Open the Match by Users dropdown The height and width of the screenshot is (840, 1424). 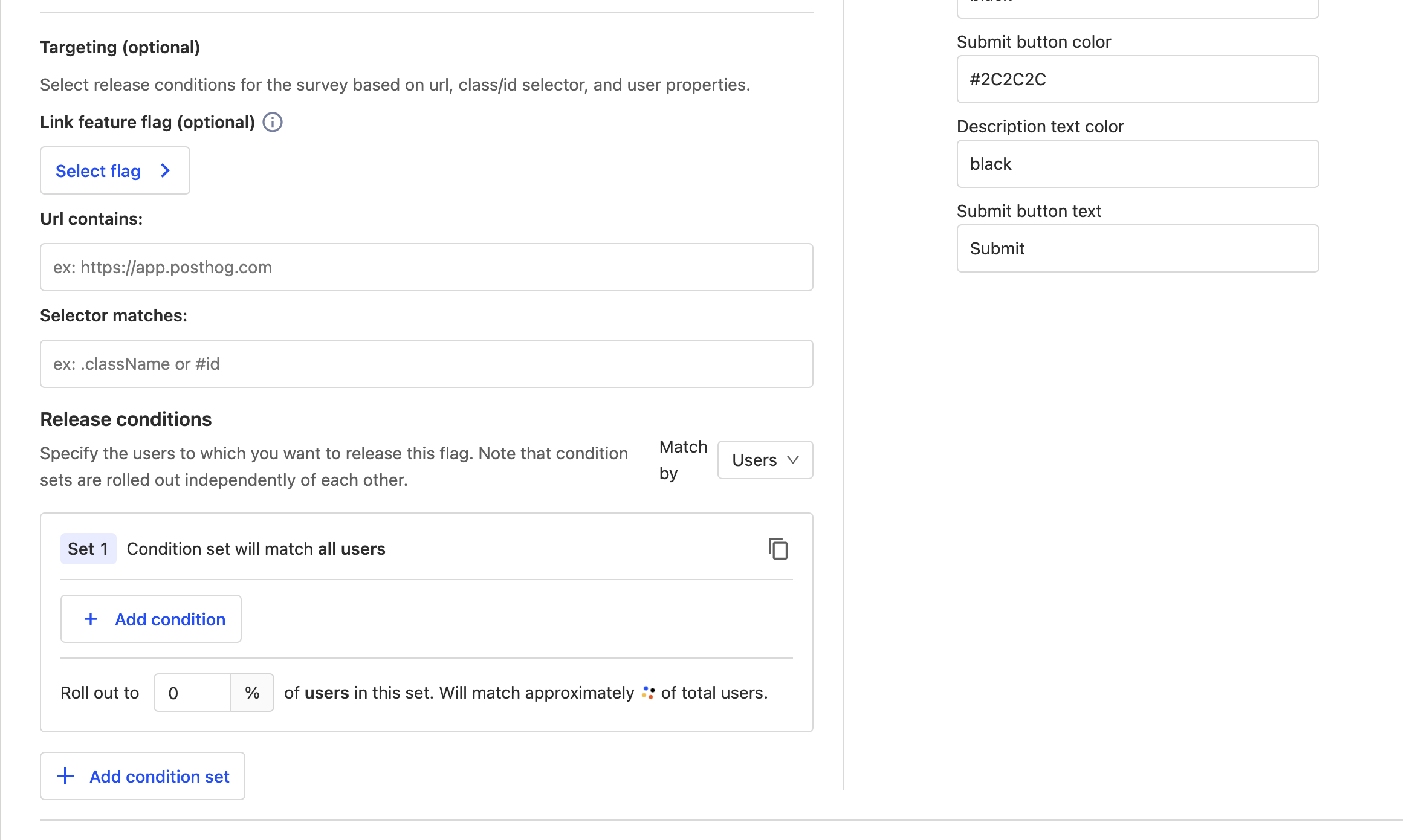pos(765,460)
